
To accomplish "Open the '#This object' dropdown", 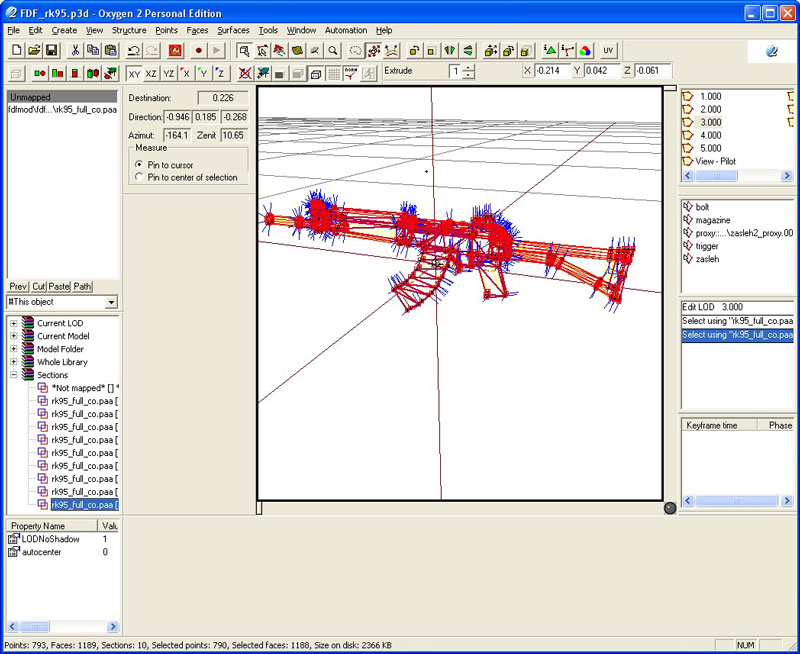I will coord(111,302).
